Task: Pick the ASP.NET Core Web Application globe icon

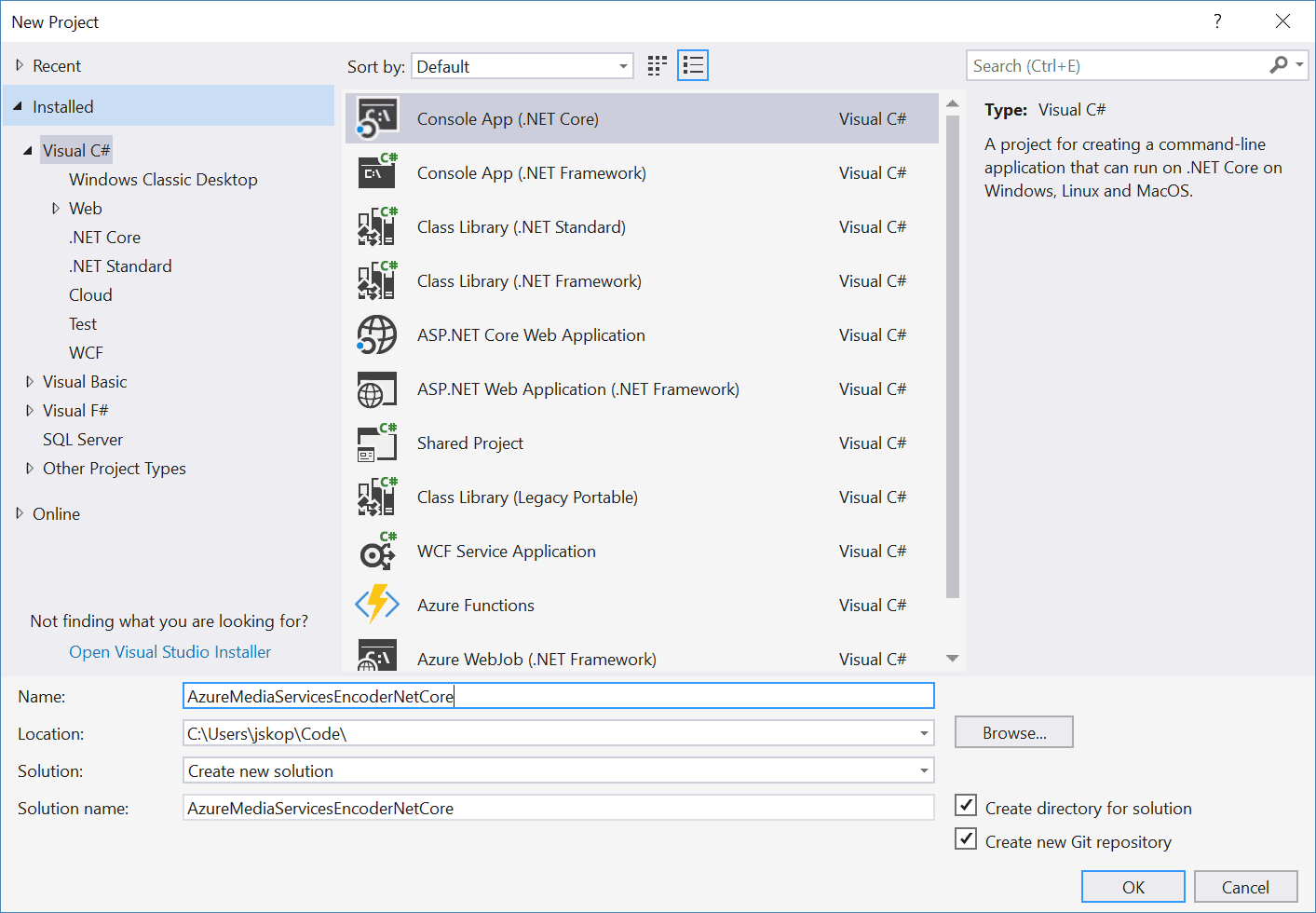Action: pos(377,334)
